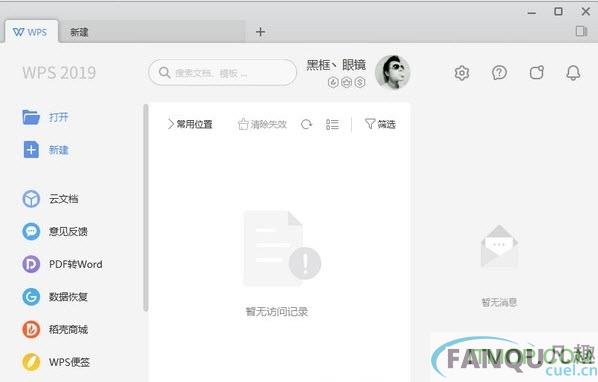
Task: Click the 打开 label in the sidebar
Action: [x=58, y=117]
